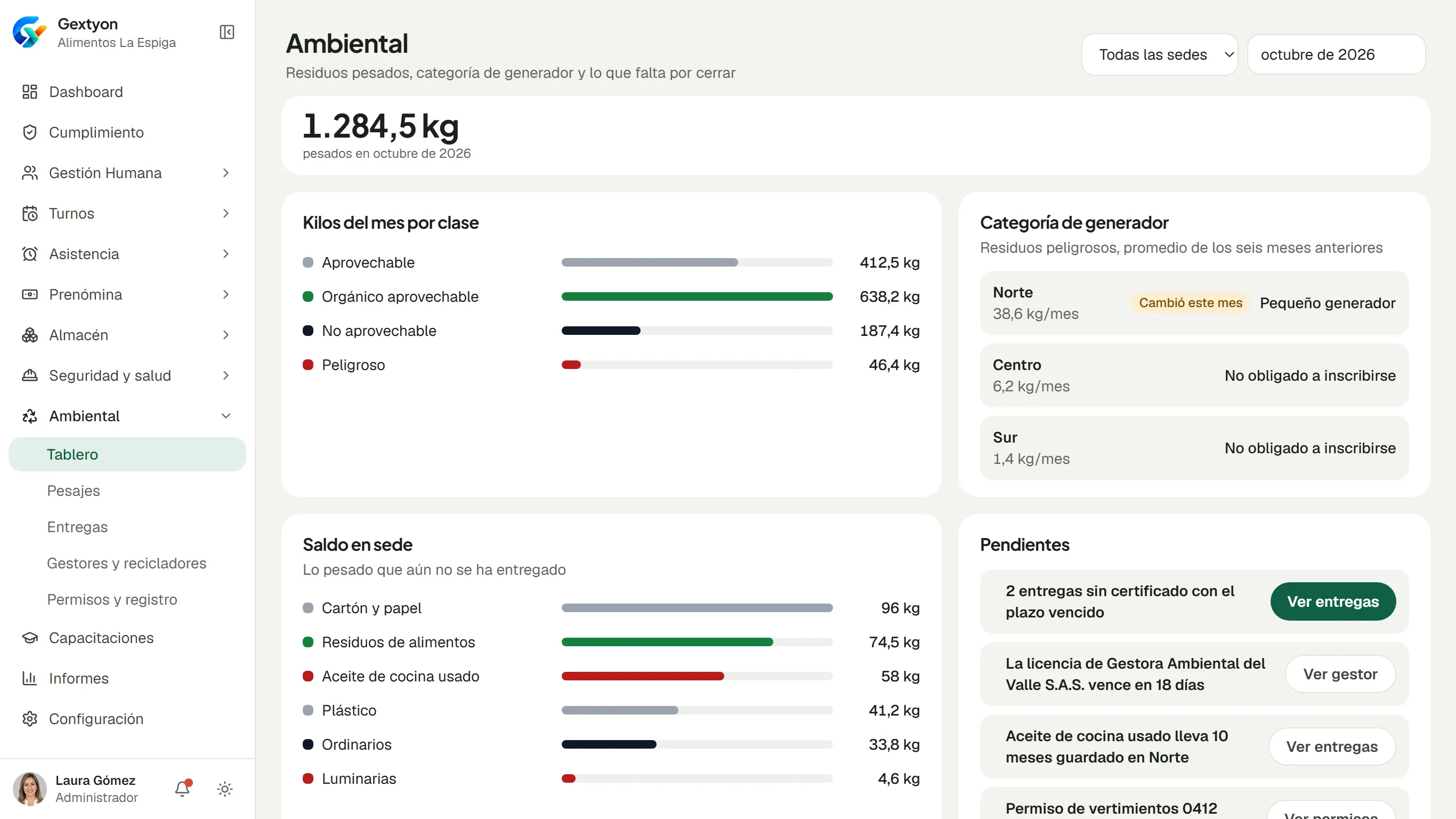Click the Informes chart icon
Screen dimensions: 1456x819
(29, 678)
